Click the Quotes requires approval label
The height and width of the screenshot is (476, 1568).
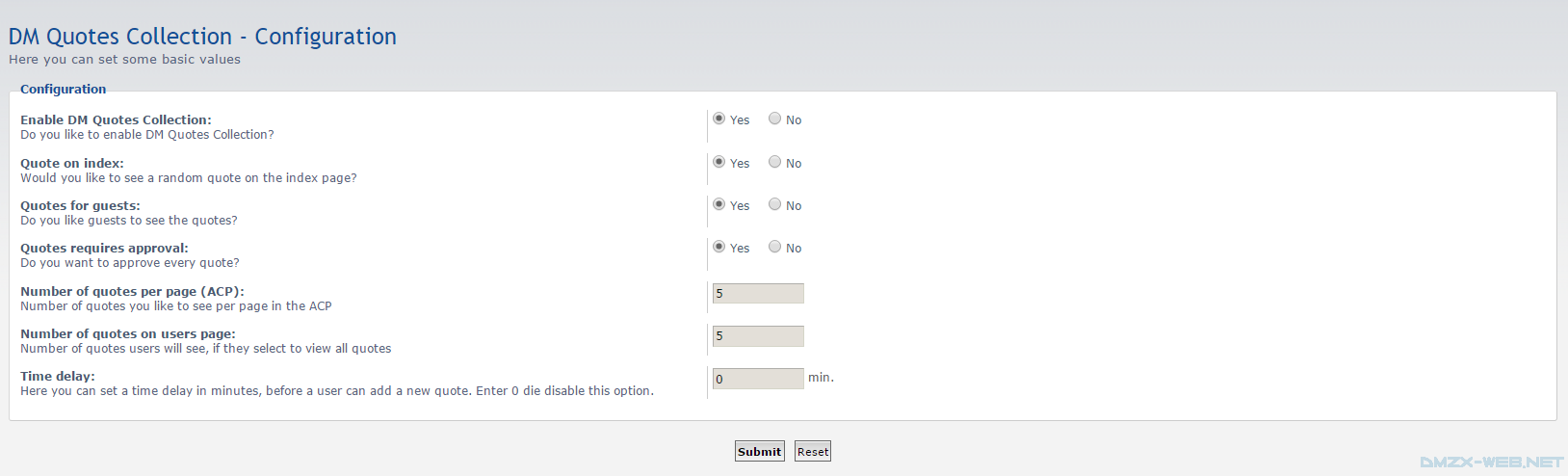coord(104,249)
